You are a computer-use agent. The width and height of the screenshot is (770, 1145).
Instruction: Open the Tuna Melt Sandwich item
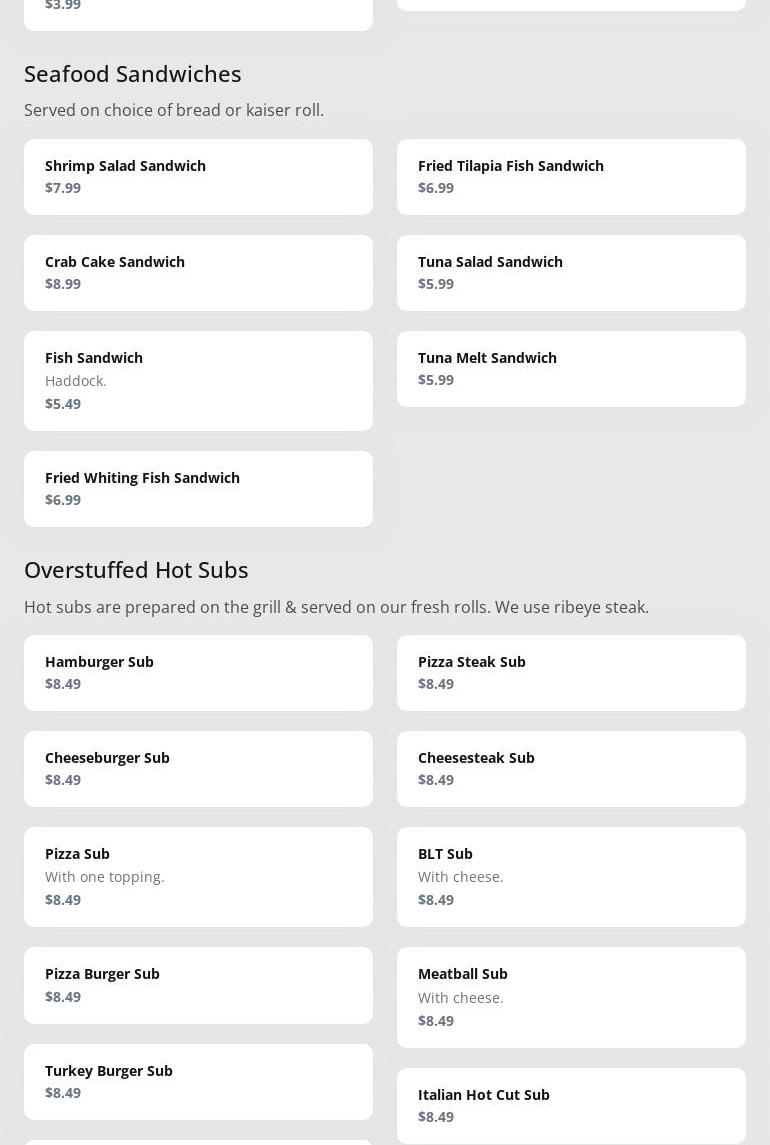point(571,368)
